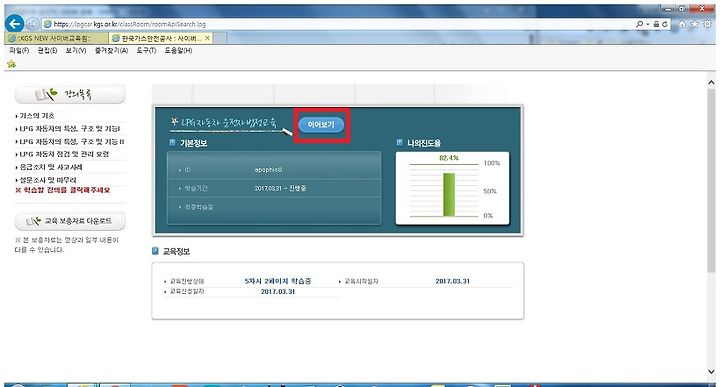Click the 50% chart axis label
This screenshot has width=720, height=387.
coord(490,191)
